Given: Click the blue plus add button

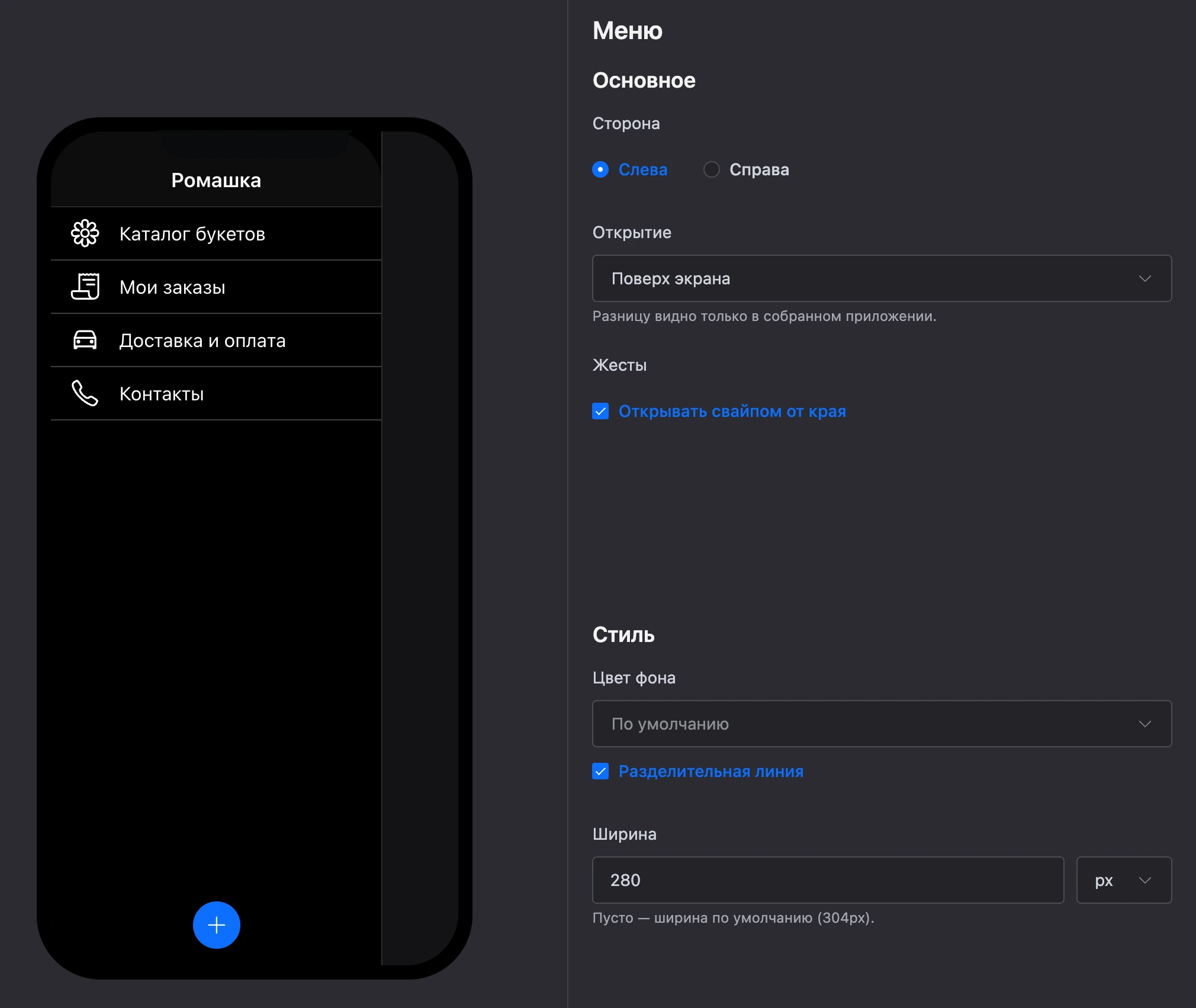Looking at the screenshot, I should click(x=217, y=925).
